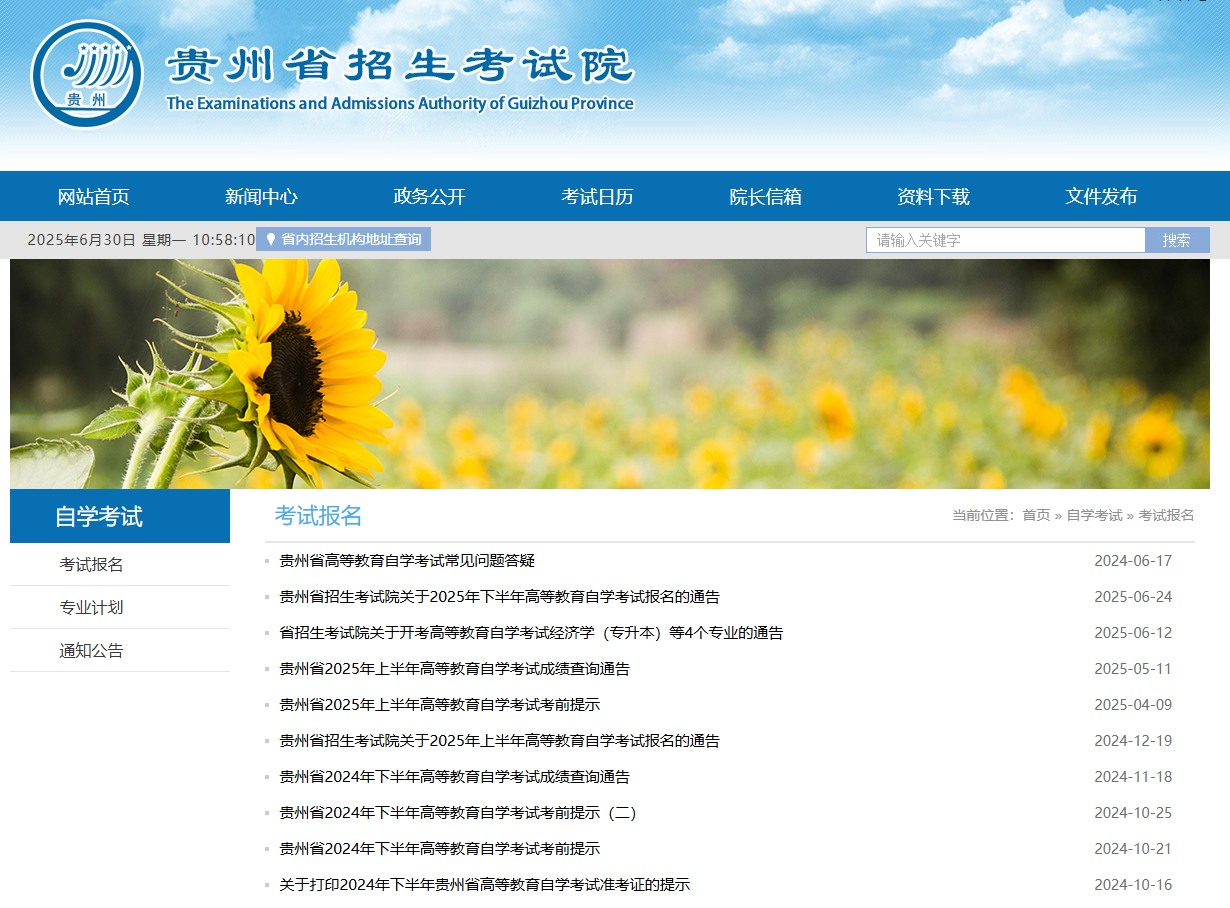Click the sunflower banner image
This screenshot has height=908, width=1230.
(610, 374)
